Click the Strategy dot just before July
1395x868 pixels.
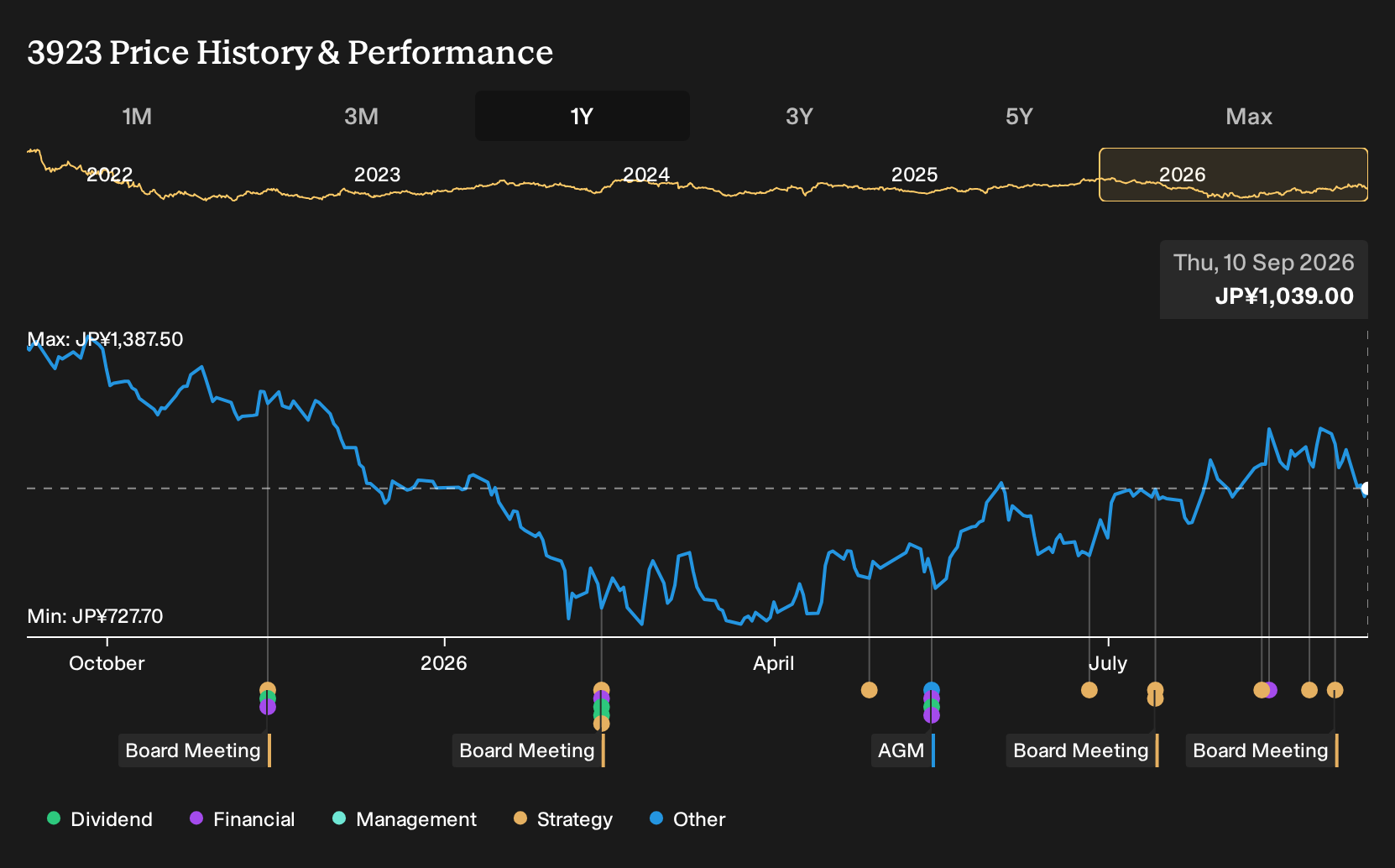point(1089,690)
